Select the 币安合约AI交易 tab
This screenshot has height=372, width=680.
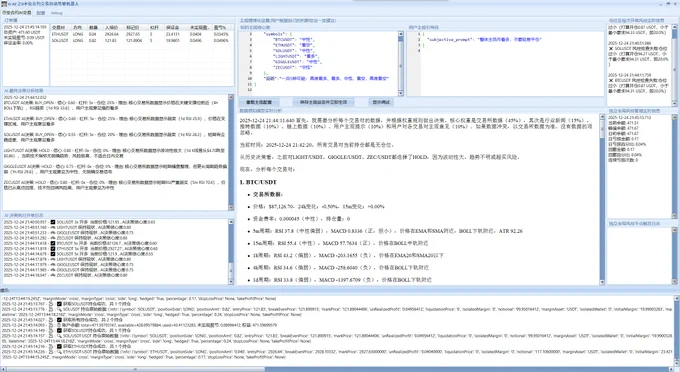coord(17,13)
